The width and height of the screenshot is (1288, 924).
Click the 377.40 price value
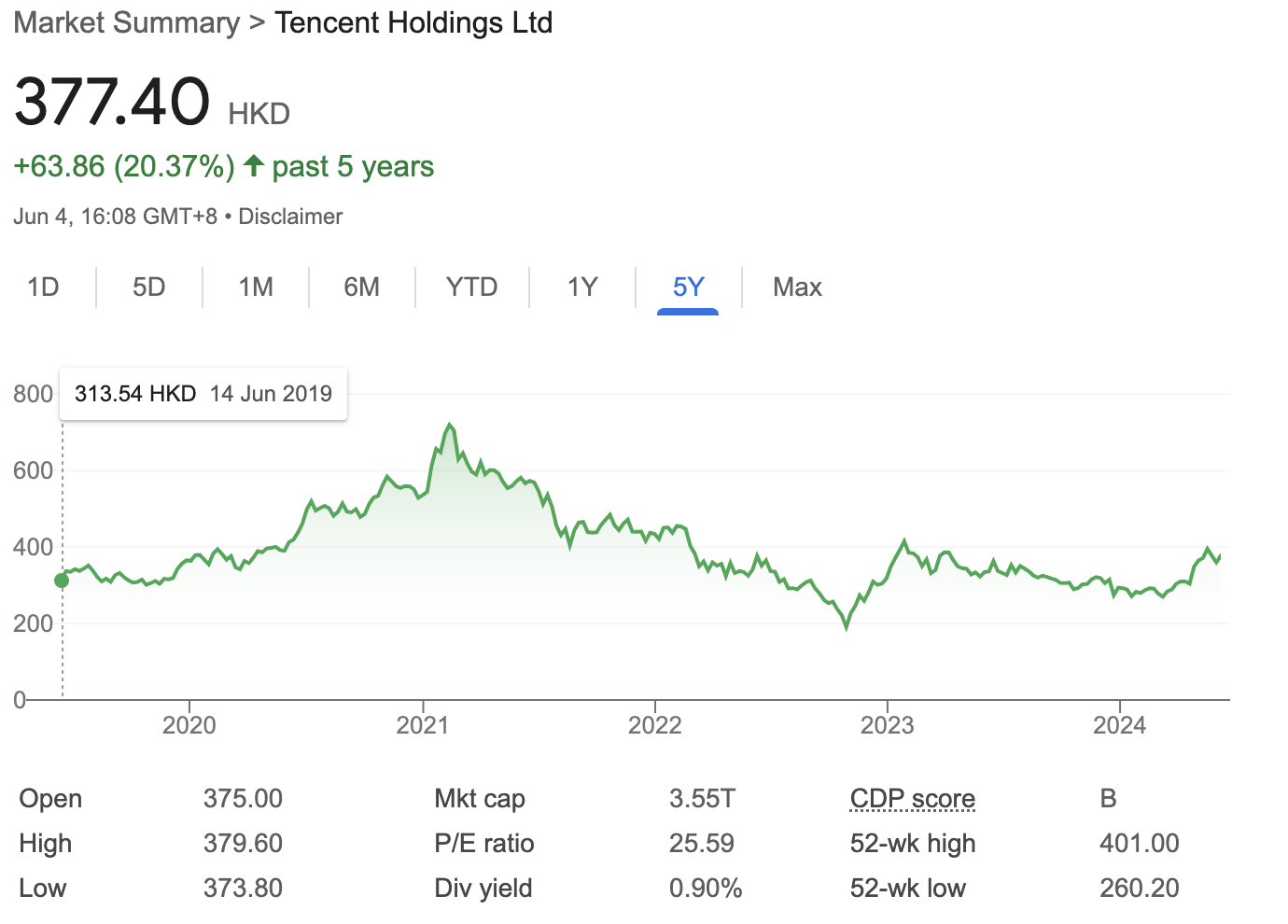(x=112, y=101)
